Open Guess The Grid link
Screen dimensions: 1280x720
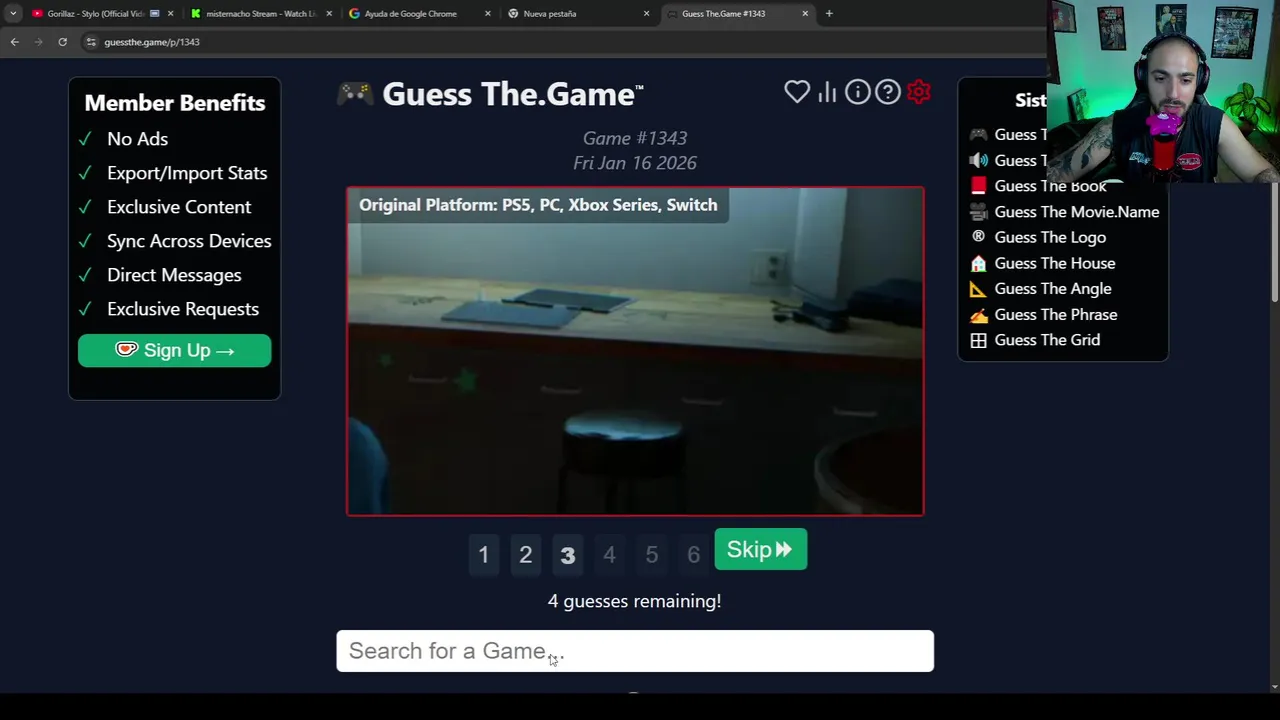1047,340
